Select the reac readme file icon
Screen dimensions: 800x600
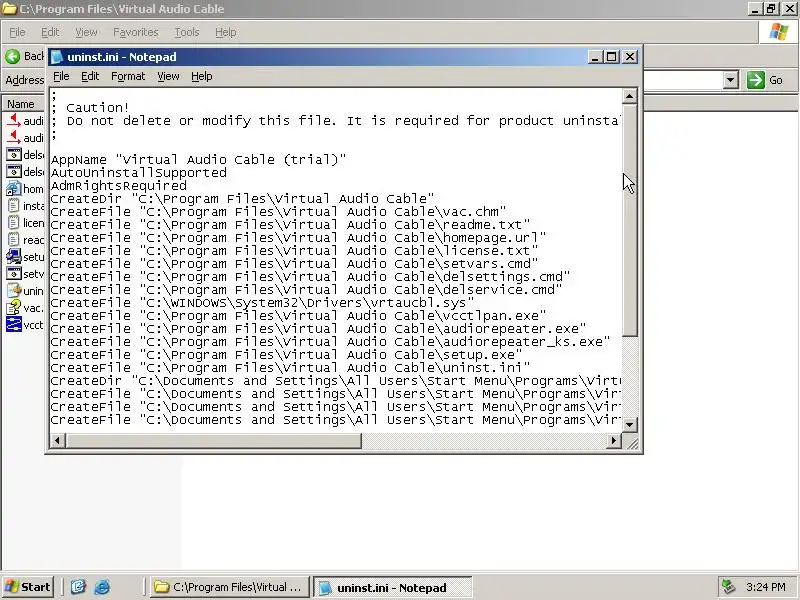(14, 240)
